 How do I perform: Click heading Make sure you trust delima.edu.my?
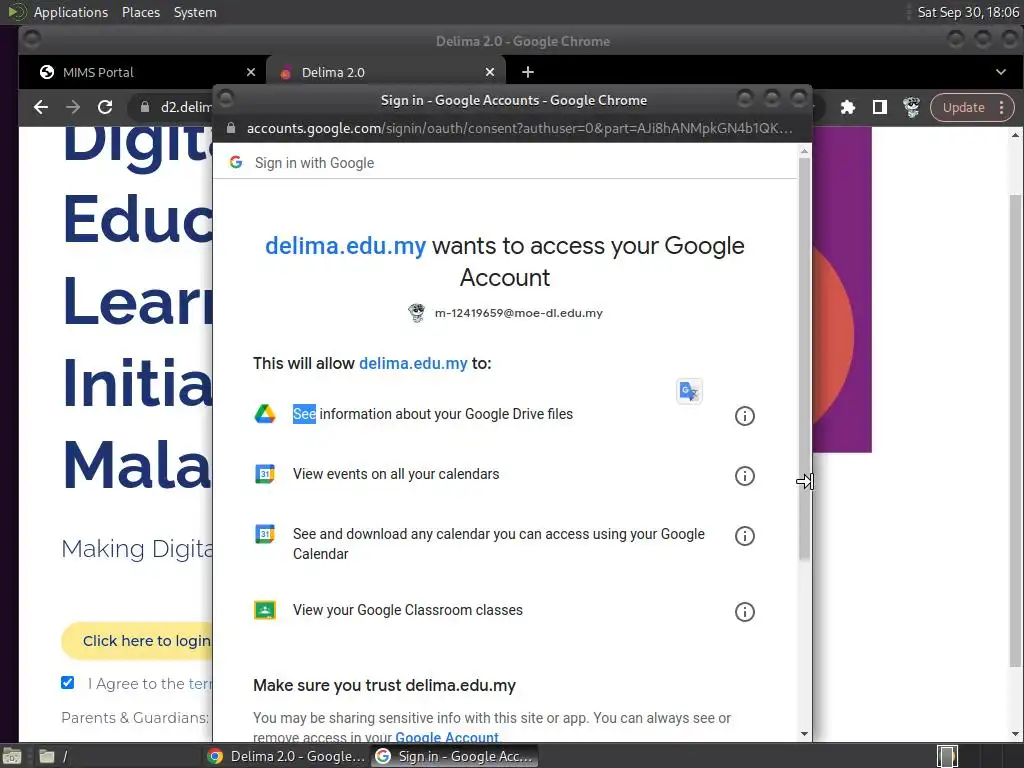(x=384, y=685)
